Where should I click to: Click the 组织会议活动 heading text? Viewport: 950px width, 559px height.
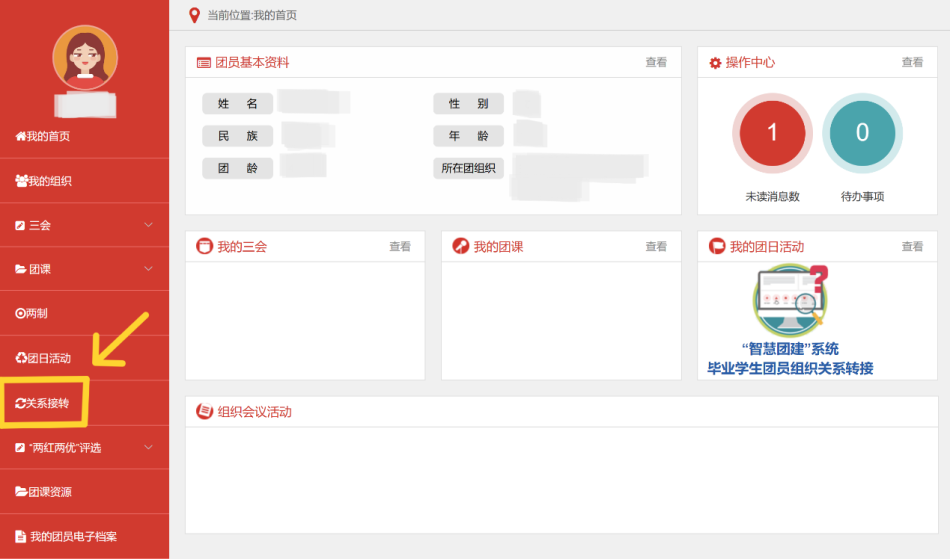pos(254,412)
